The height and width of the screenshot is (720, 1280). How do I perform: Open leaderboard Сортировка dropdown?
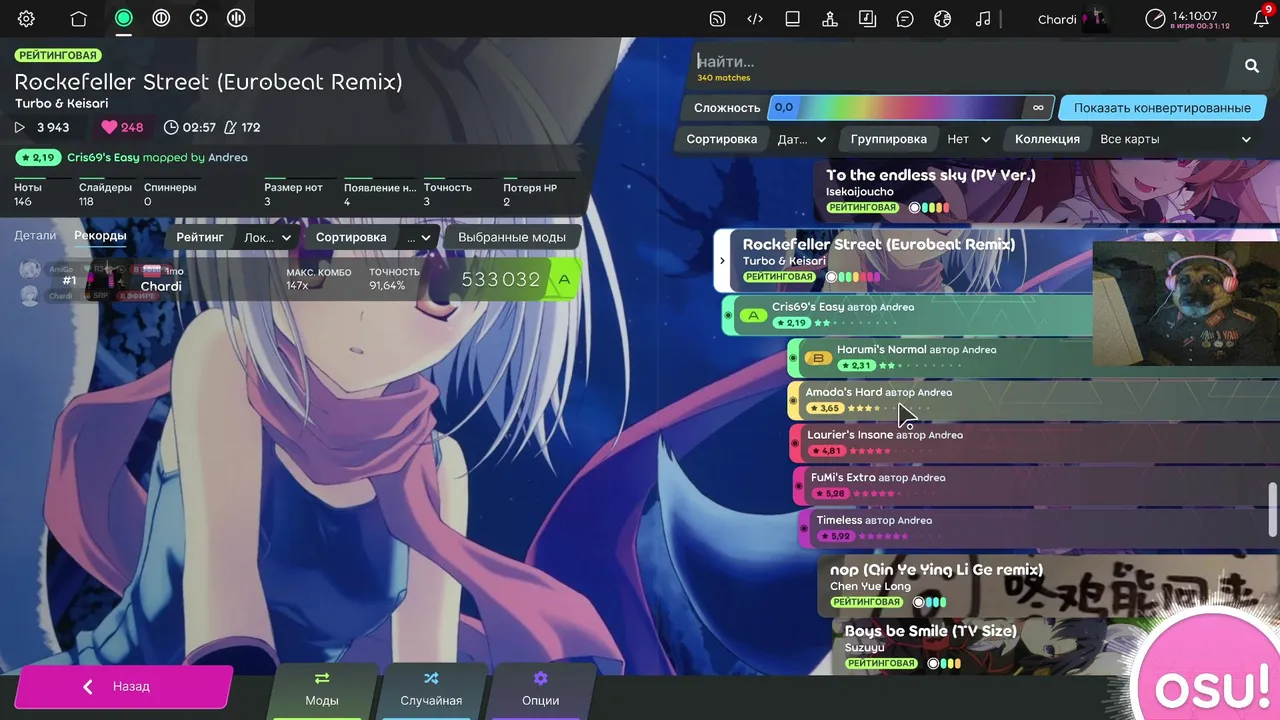pyautogui.click(x=417, y=237)
